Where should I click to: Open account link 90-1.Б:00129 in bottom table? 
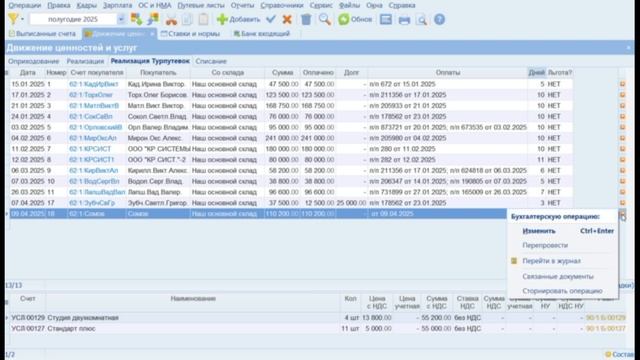click(x=605, y=318)
